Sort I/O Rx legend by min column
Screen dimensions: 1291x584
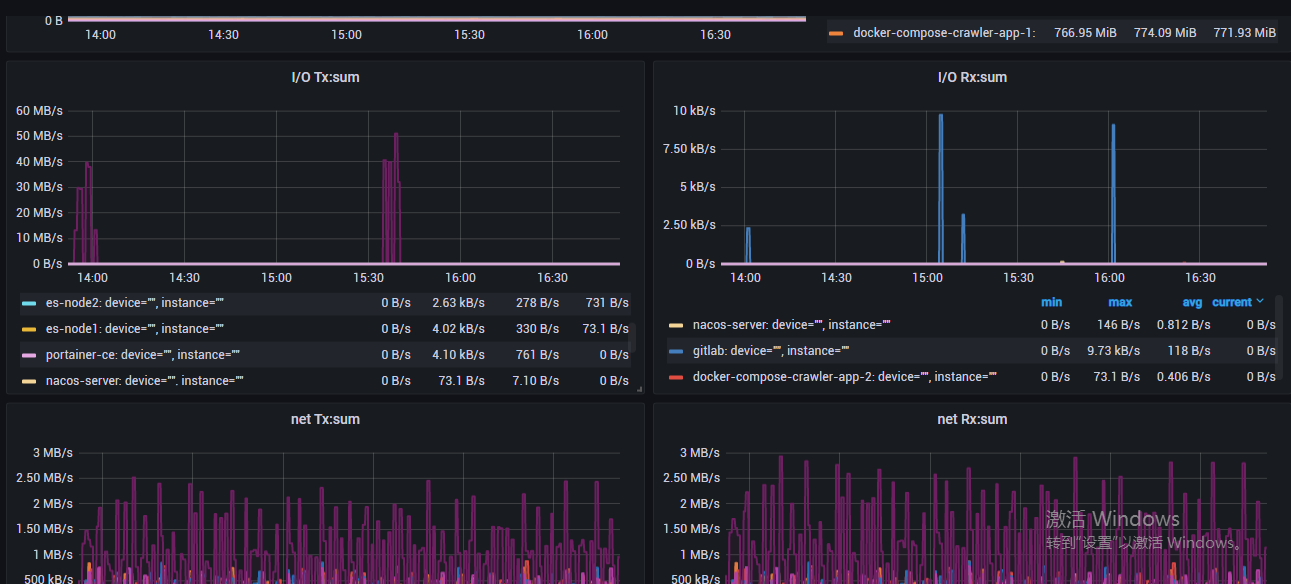(x=1051, y=302)
